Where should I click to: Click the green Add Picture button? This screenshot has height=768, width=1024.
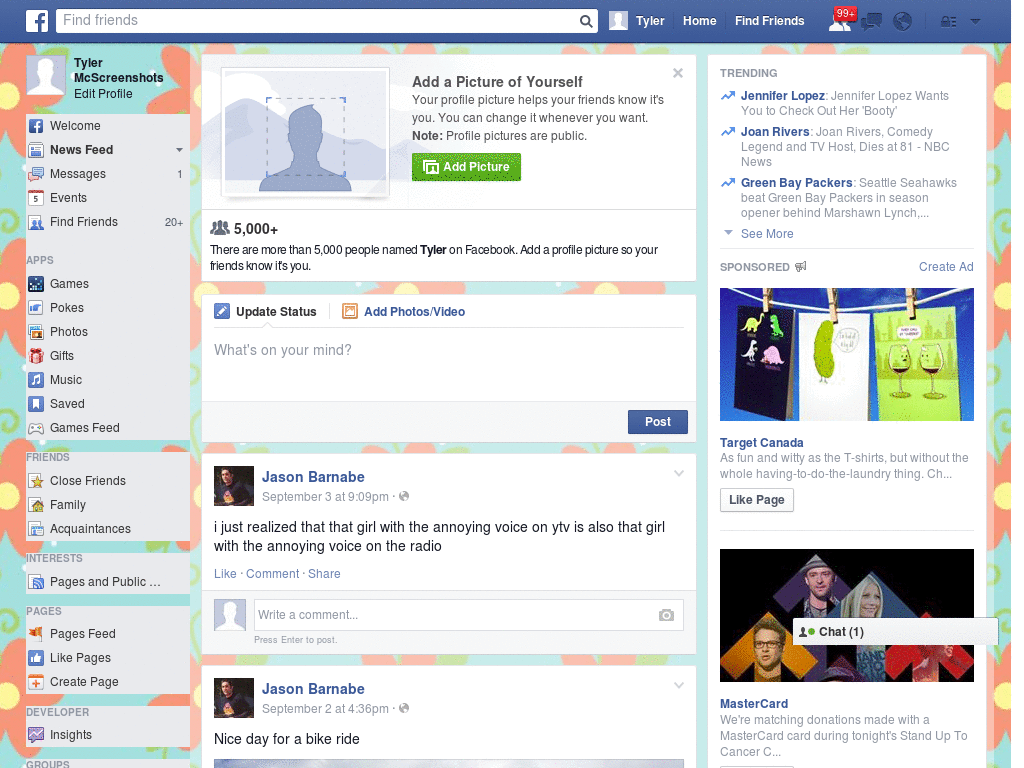click(x=466, y=167)
